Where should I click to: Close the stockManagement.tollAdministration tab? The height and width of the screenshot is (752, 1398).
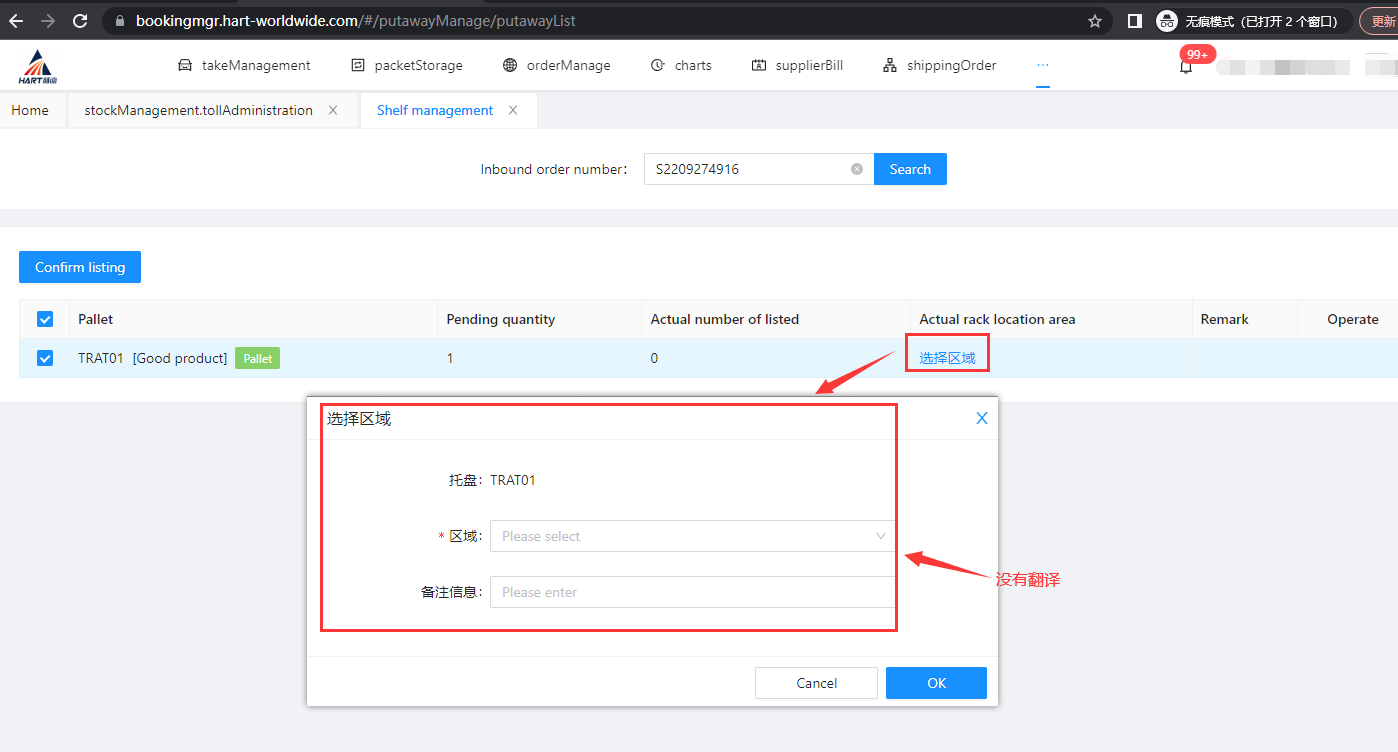coord(333,110)
